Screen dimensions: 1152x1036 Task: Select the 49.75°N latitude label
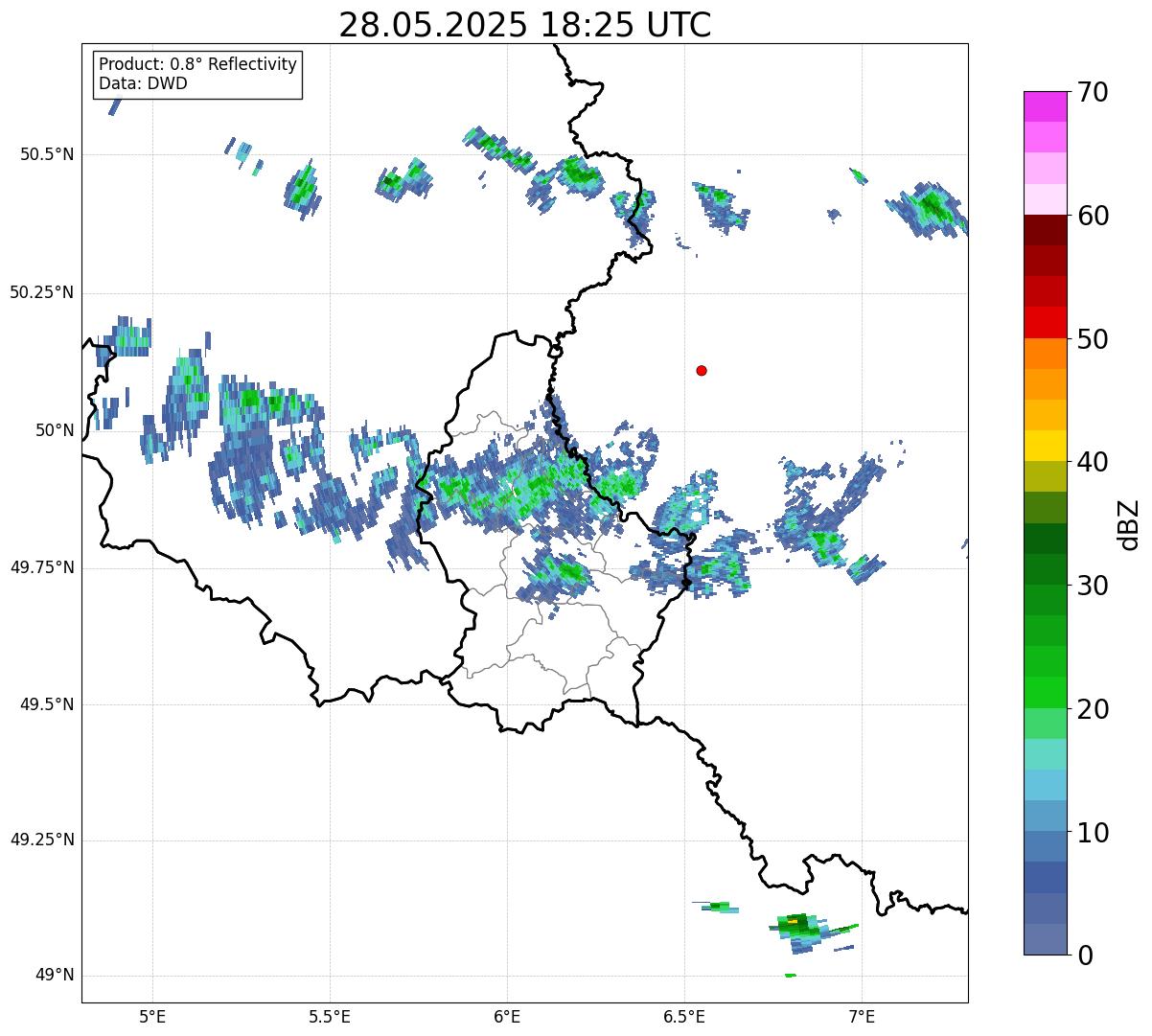pyautogui.click(x=42, y=567)
